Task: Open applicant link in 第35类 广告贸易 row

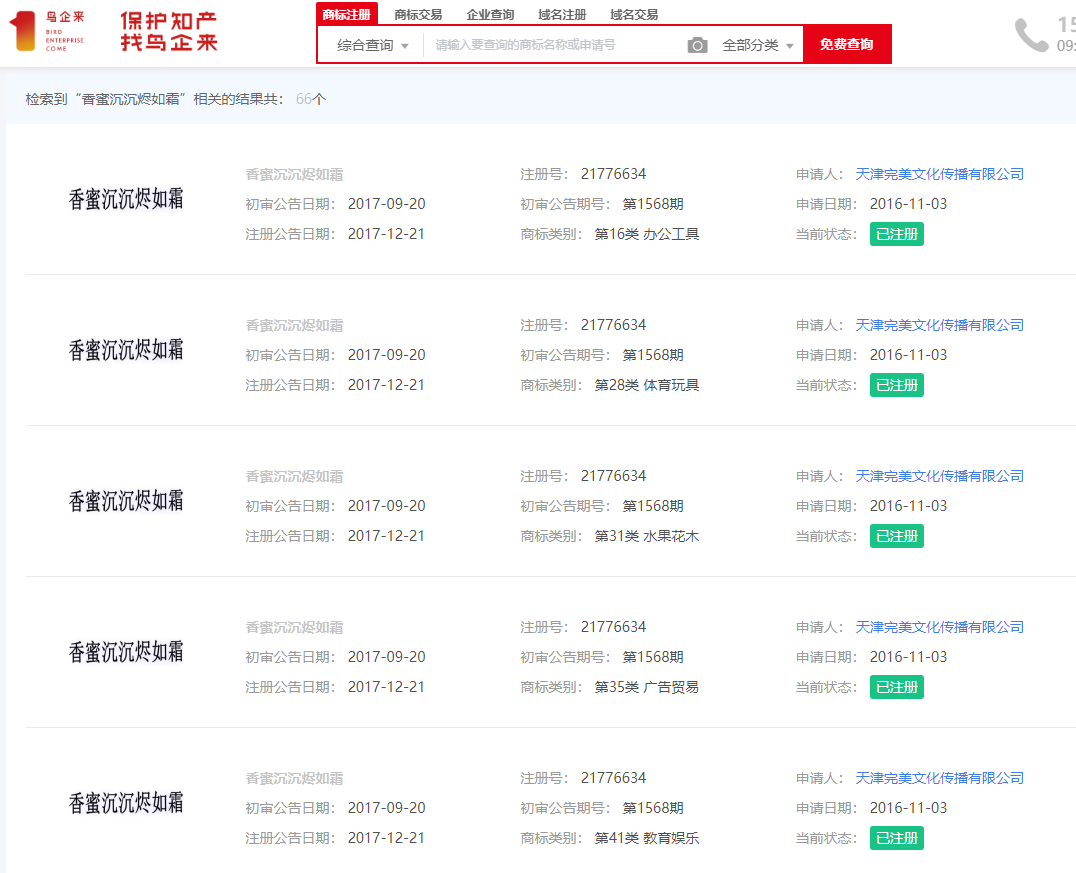Action: 939,627
